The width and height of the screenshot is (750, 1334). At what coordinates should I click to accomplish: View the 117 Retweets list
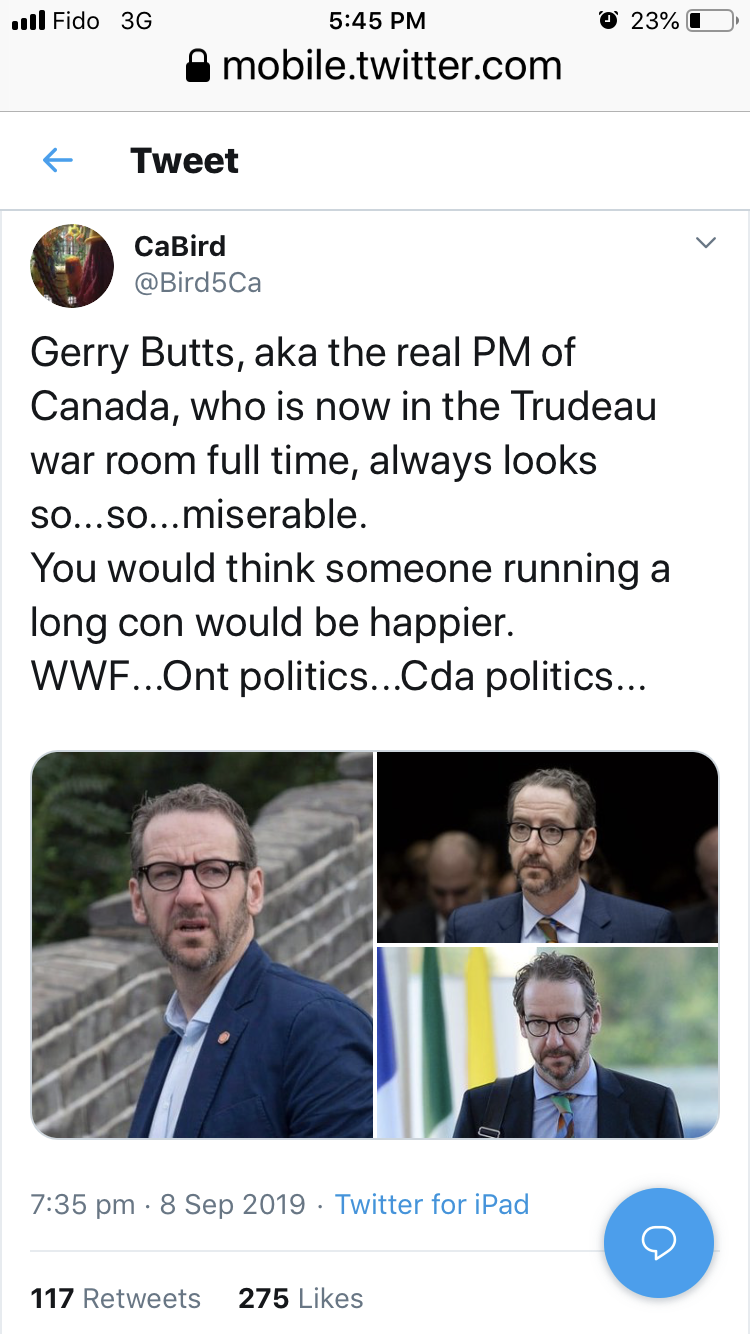116,1298
